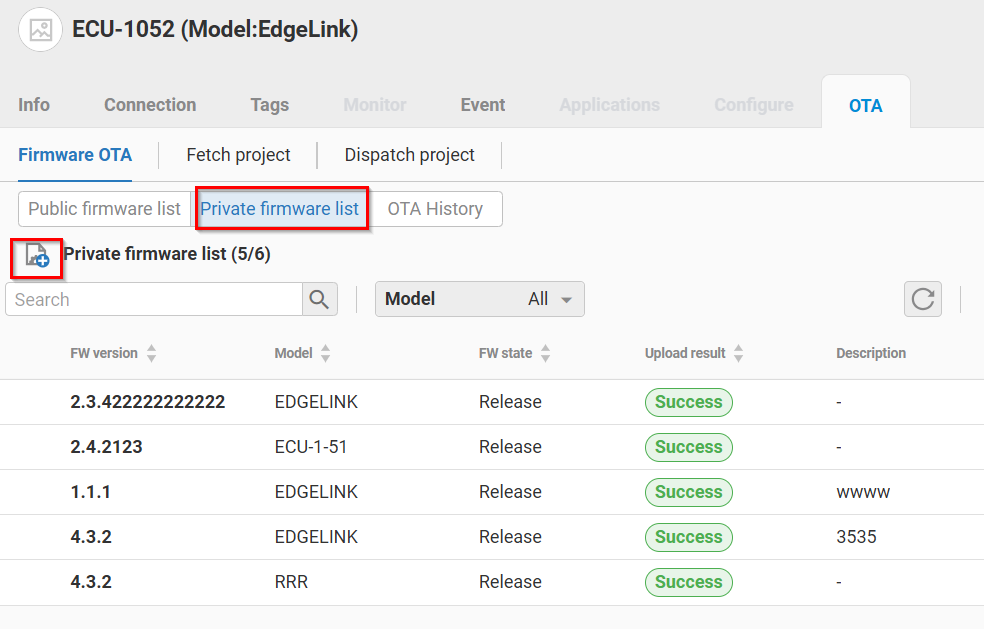This screenshot has height=629, width=984.
Task: Go to the Event tab
Action: click(x=482, y=105)
